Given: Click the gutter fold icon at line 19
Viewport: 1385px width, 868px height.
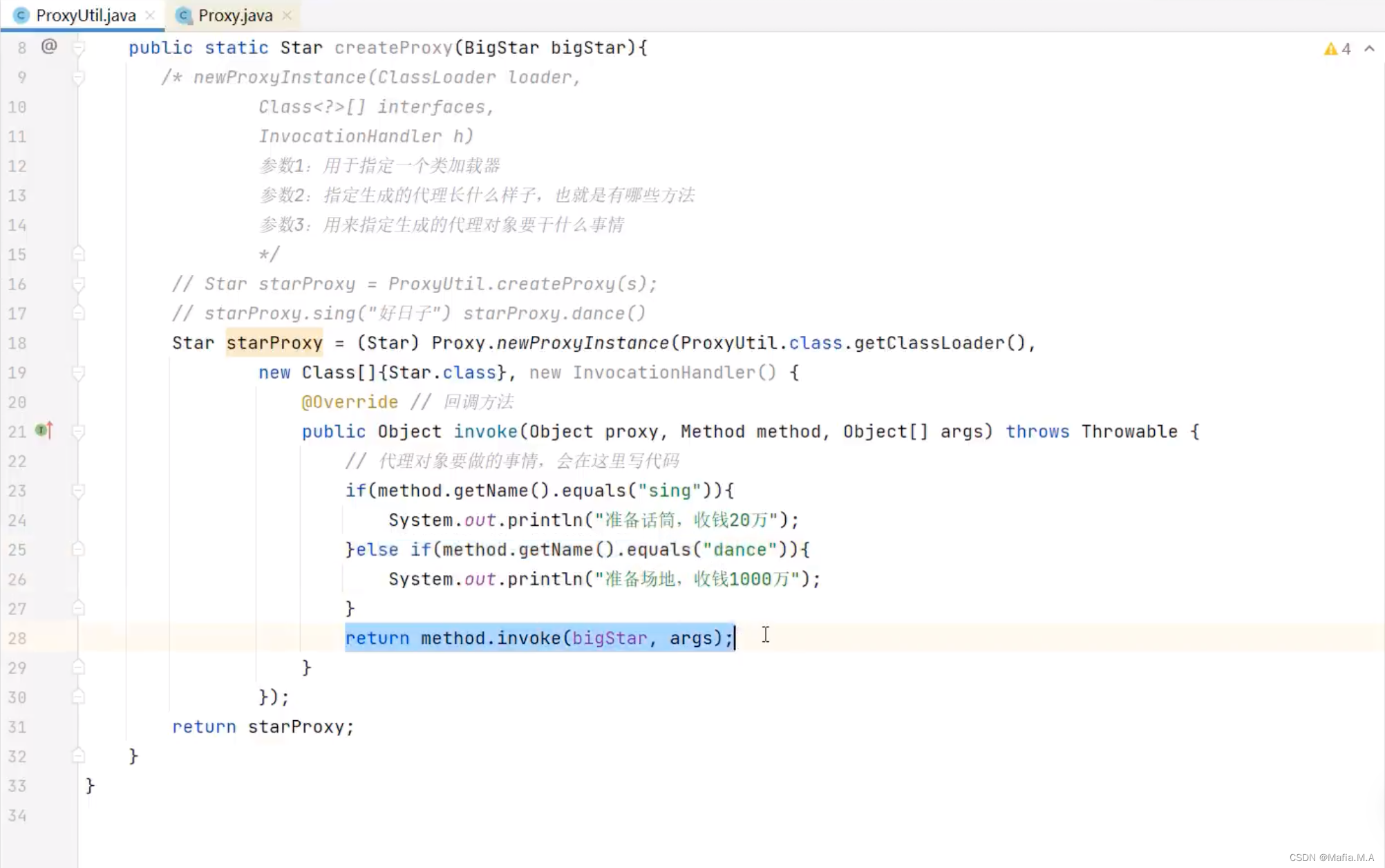Looking at the screenshot, I should pos(78,372).
